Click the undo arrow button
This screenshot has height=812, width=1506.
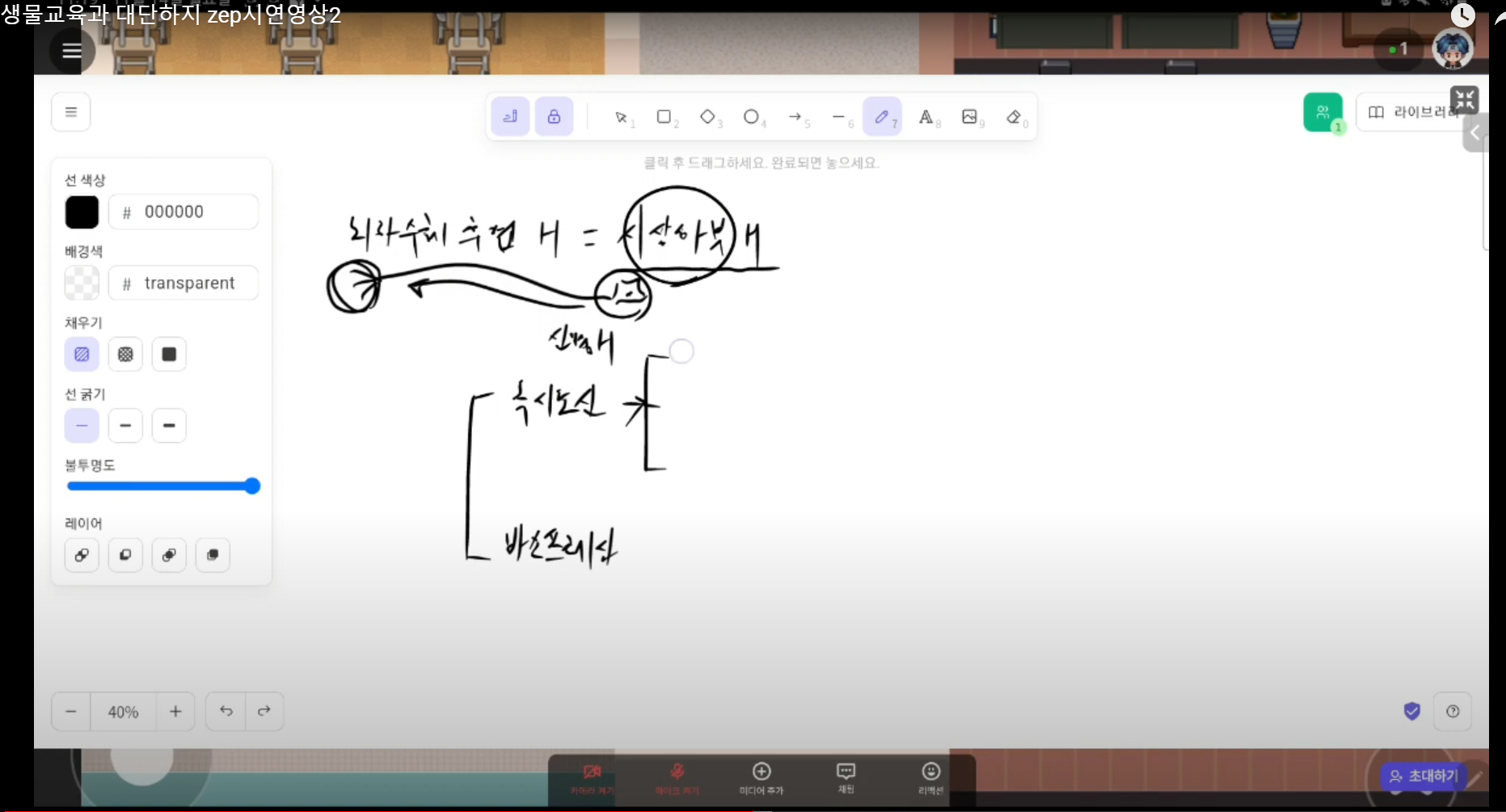coord(226,711)
